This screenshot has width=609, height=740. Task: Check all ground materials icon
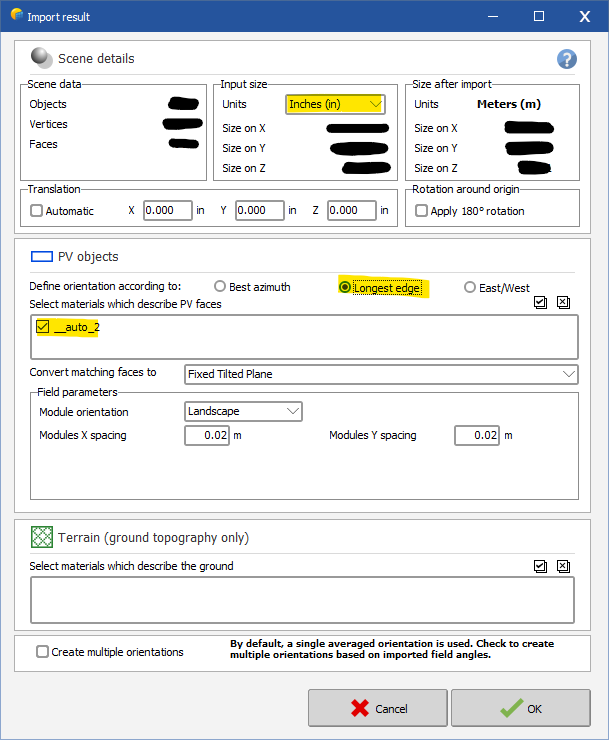(541, 565)
